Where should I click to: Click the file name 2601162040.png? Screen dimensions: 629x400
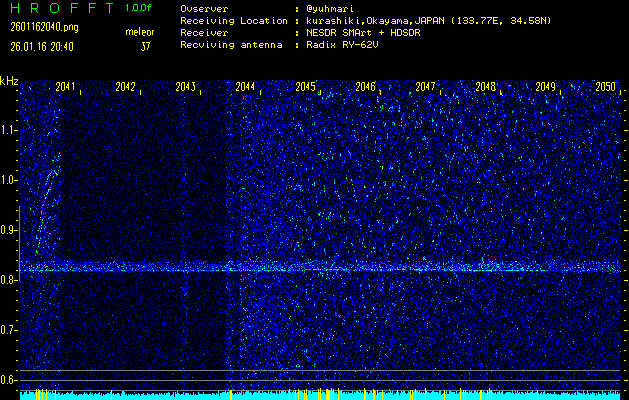pyautogui.click(x=45, y=27)
